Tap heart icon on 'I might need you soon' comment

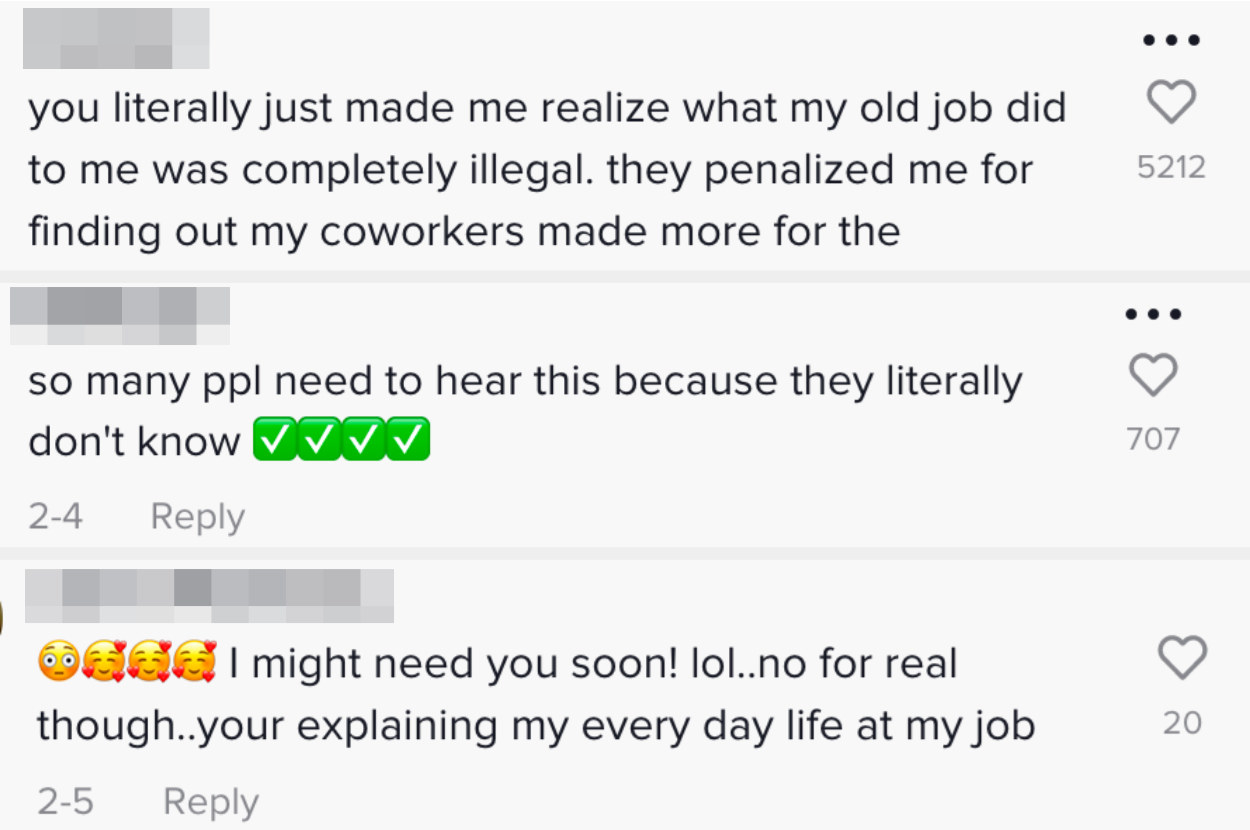(1181, 659)
